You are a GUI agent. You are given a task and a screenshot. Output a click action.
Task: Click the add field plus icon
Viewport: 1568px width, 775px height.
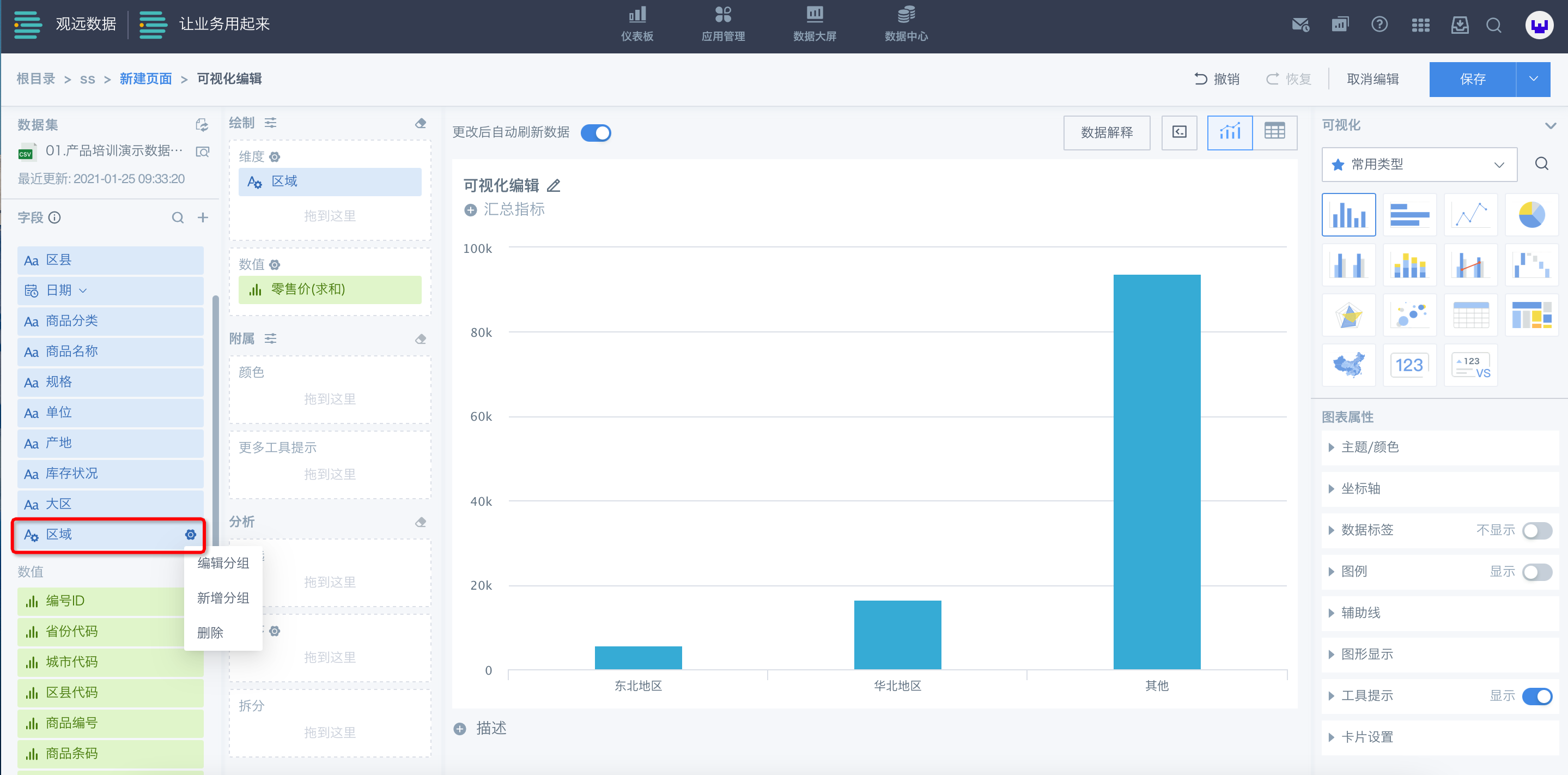point(203,217)
